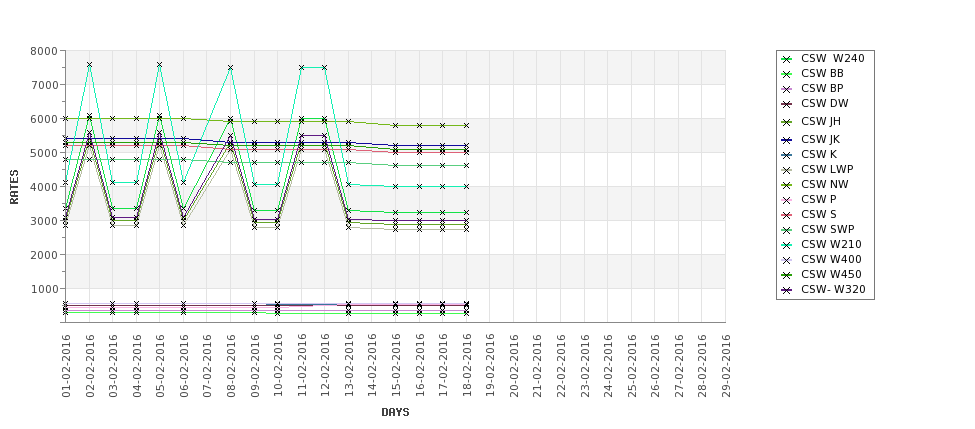Click the 2000 rates axis label
975x429 pixels.
[x=44, y=255]
